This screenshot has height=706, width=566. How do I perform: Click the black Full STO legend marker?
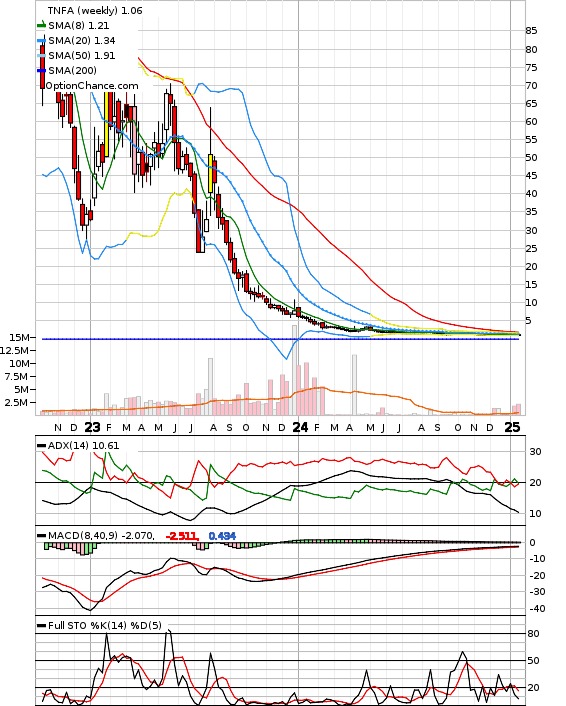pyautogui.click(x=41, y=625)
